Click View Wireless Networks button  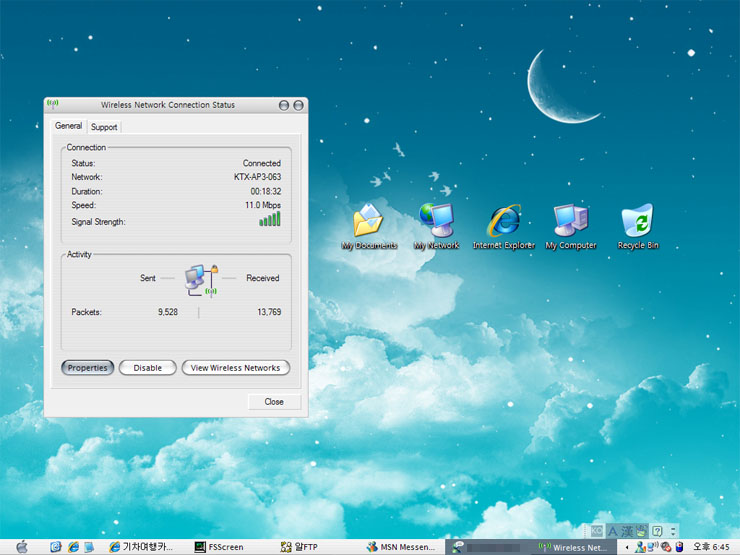(235, 368)
